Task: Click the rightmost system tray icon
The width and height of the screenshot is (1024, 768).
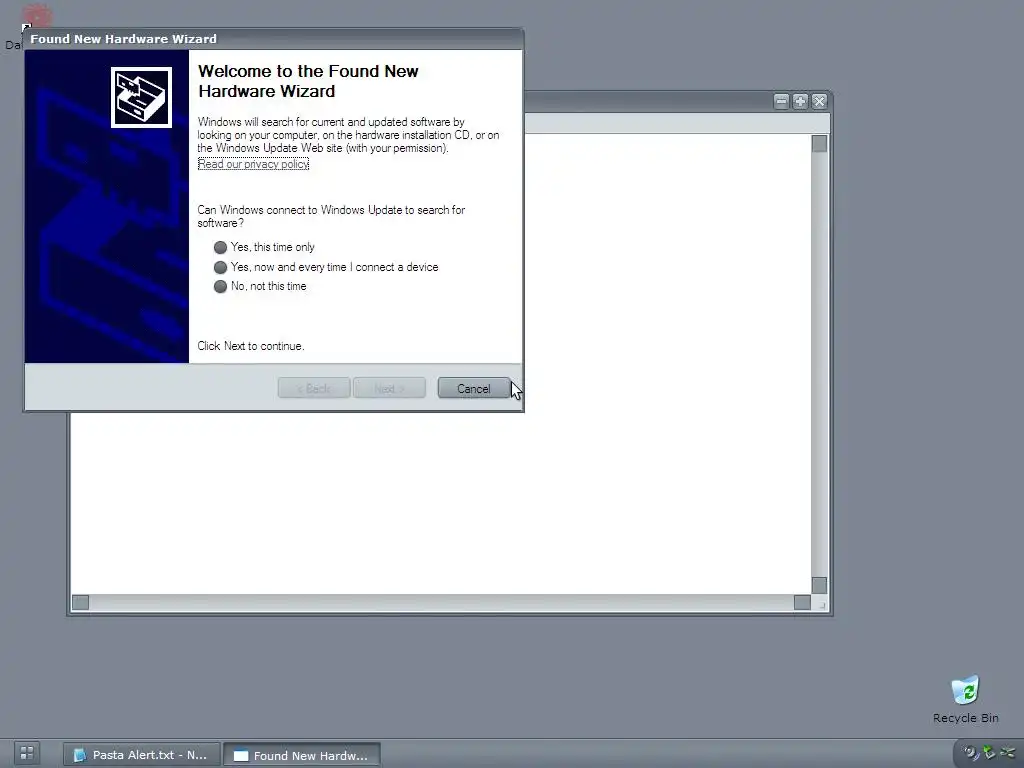Action: tap(1007, 753)
